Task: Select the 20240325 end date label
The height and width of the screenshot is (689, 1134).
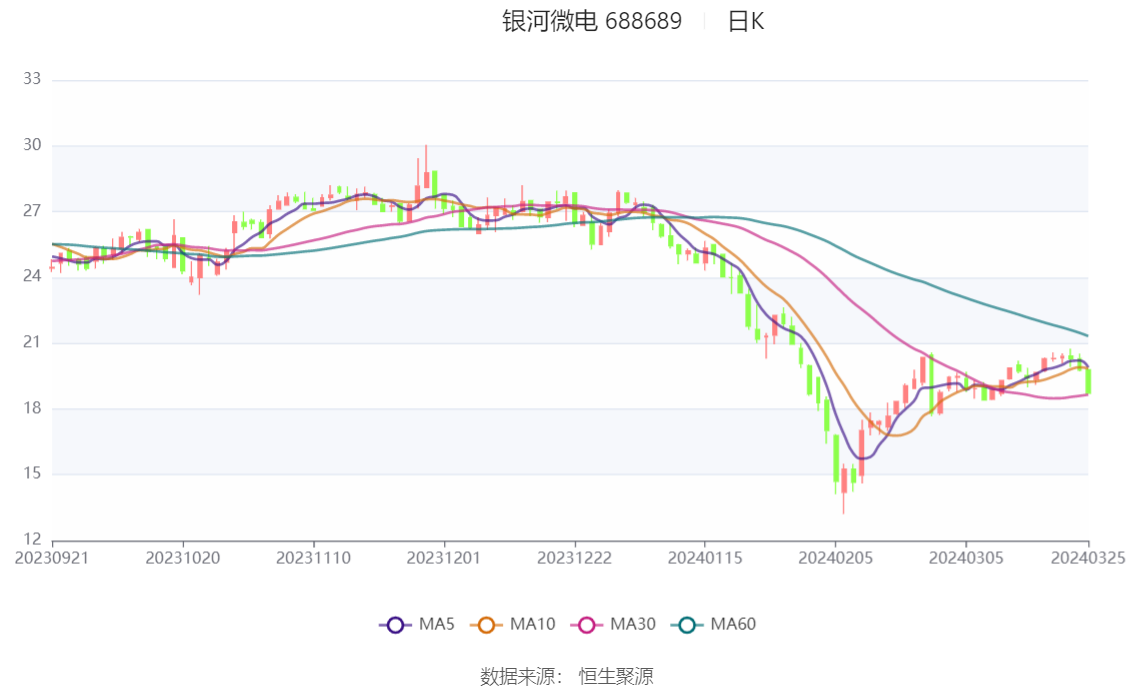Action: [x=1088, y=558]
